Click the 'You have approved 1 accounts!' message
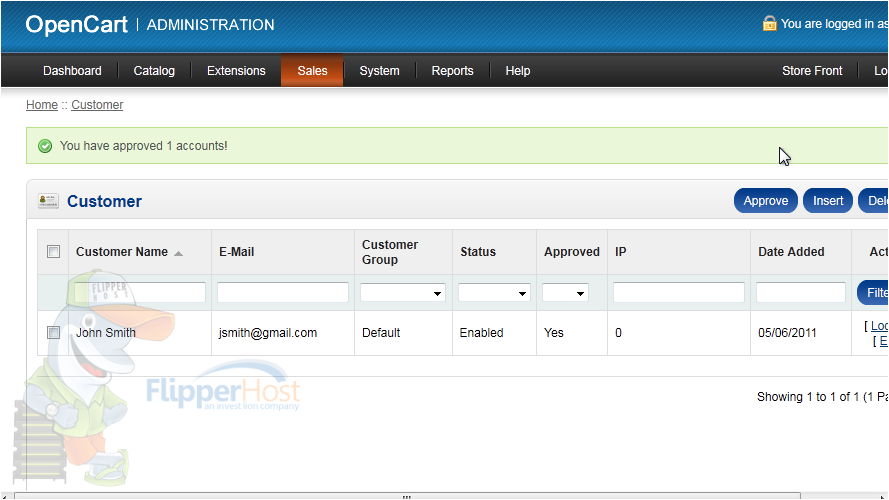Viewport: 889px width, 500px height. [x=143, y=146]
